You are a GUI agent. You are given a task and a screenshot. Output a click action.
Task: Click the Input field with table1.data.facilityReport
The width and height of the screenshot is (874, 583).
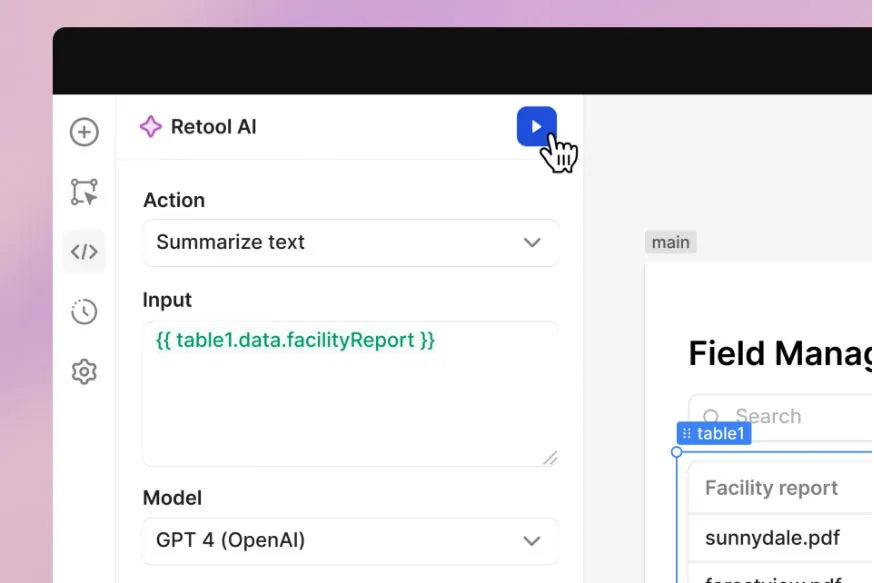click(351, 393)
